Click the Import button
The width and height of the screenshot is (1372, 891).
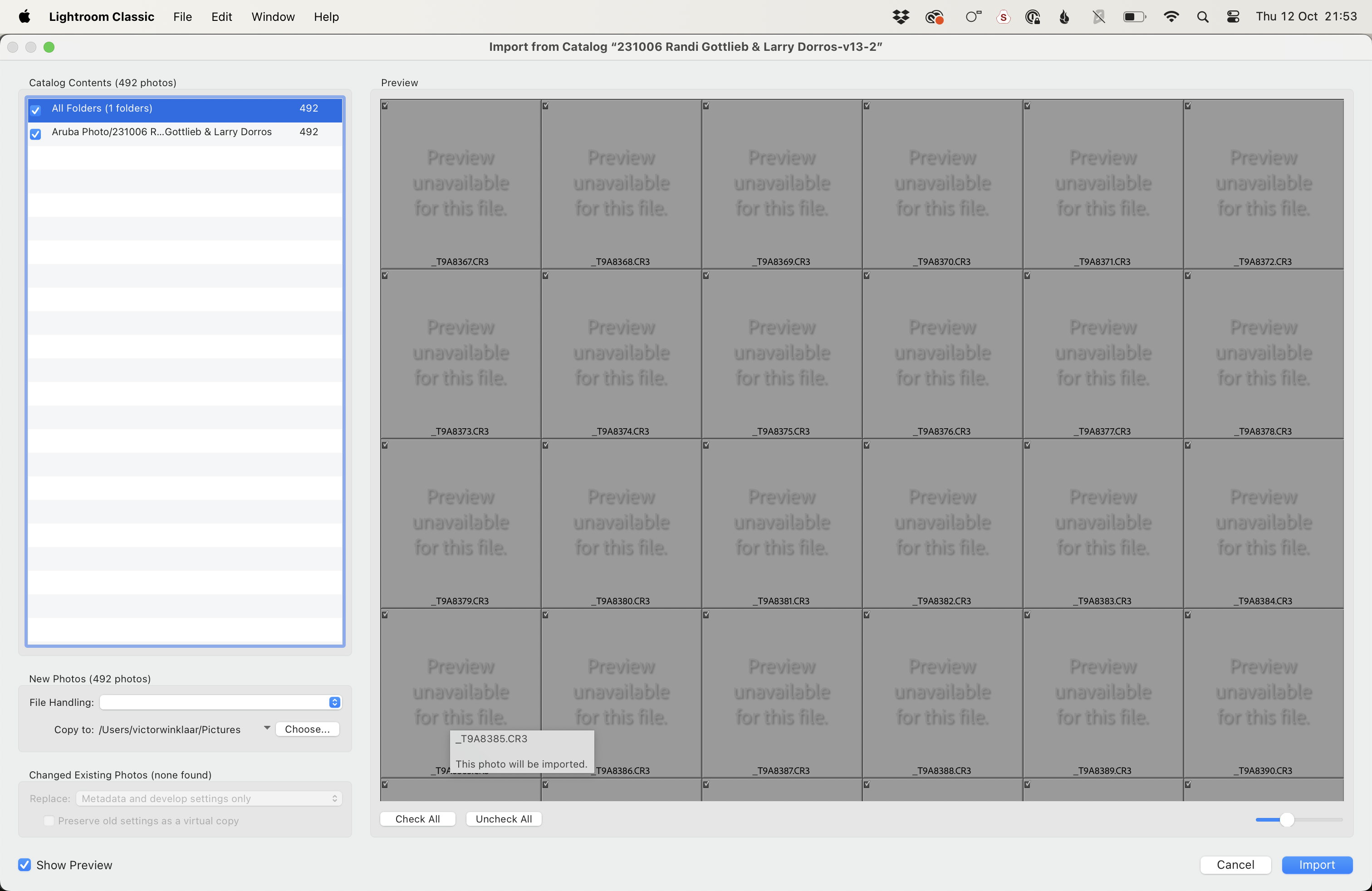click(x=1317, y=865)
